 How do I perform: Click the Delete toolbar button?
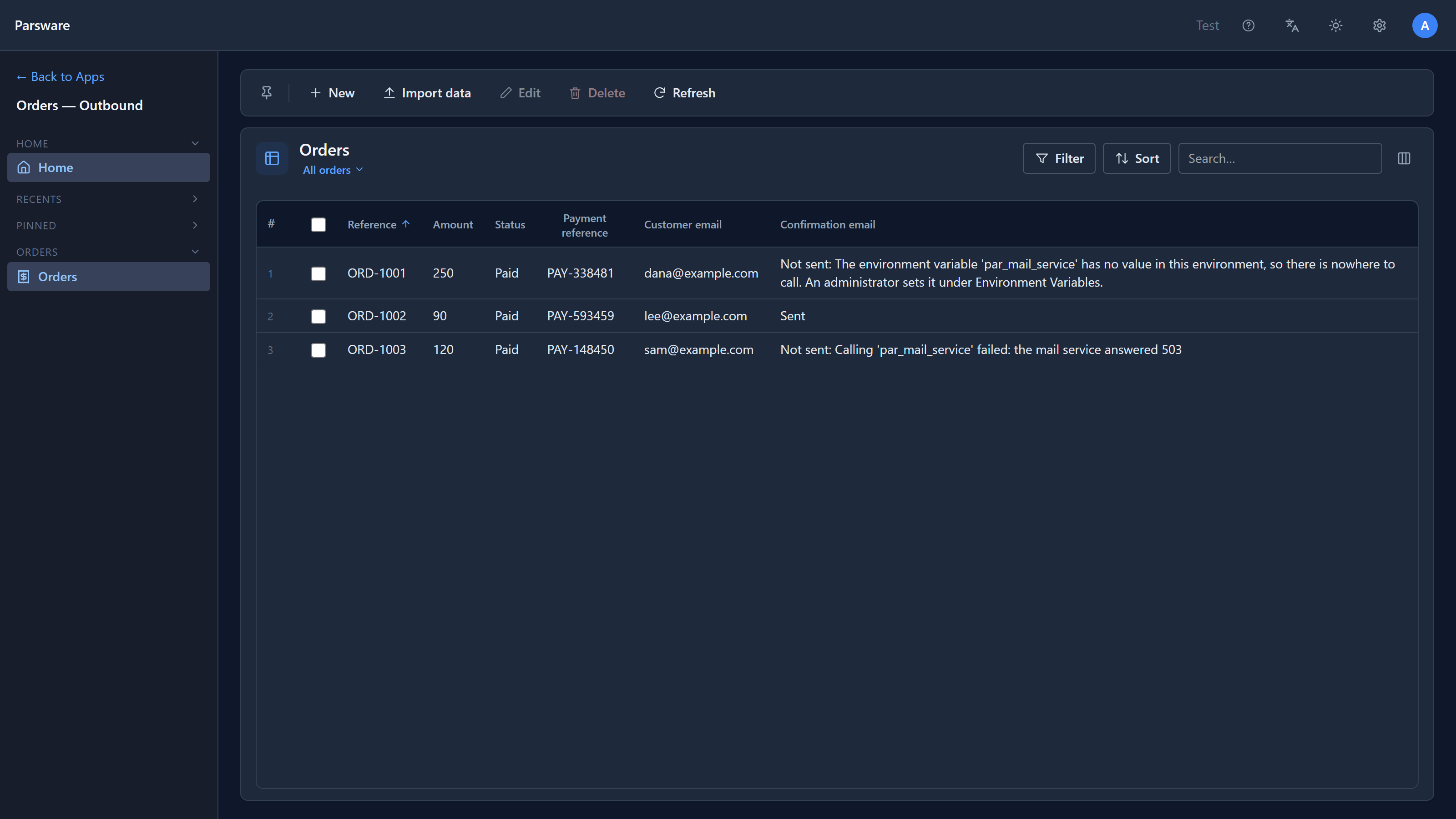pyautogui.click(x=597, y=93)
